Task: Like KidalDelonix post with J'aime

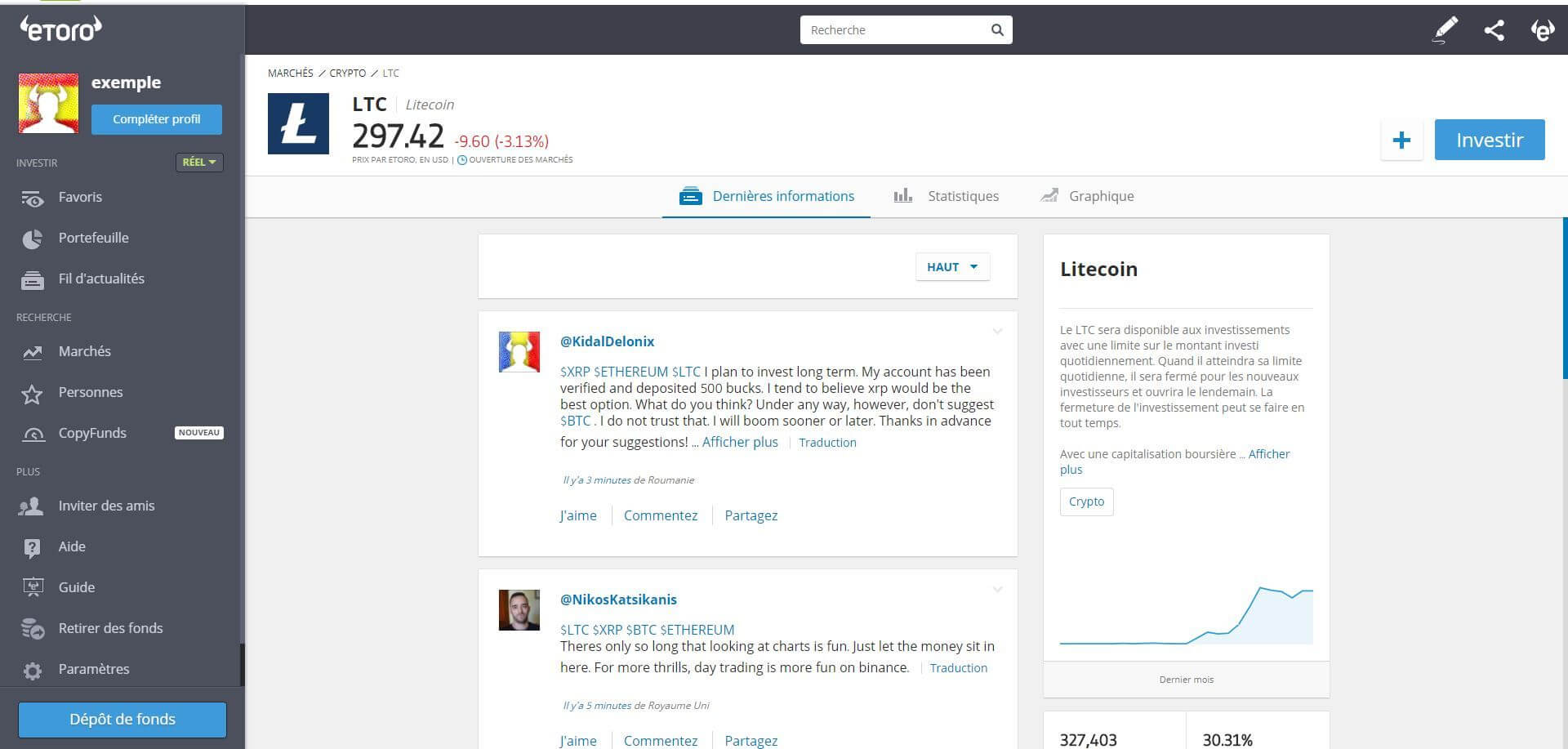Action: [x=578, y=515]
